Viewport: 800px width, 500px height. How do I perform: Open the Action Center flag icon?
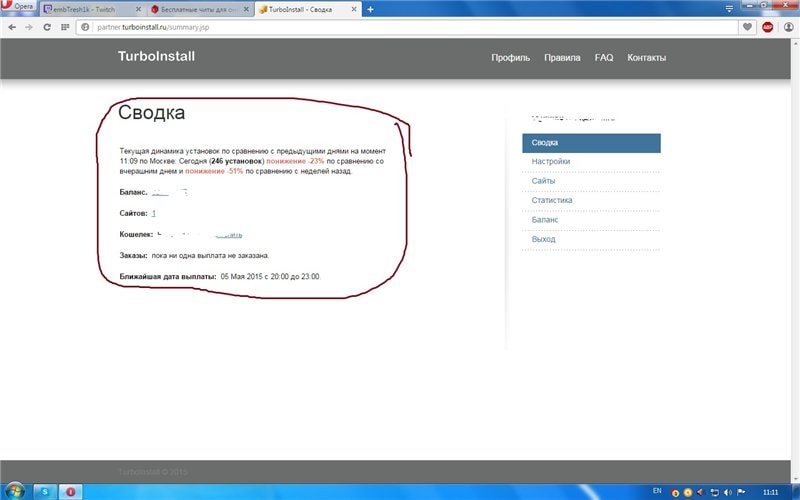(741, 492)
